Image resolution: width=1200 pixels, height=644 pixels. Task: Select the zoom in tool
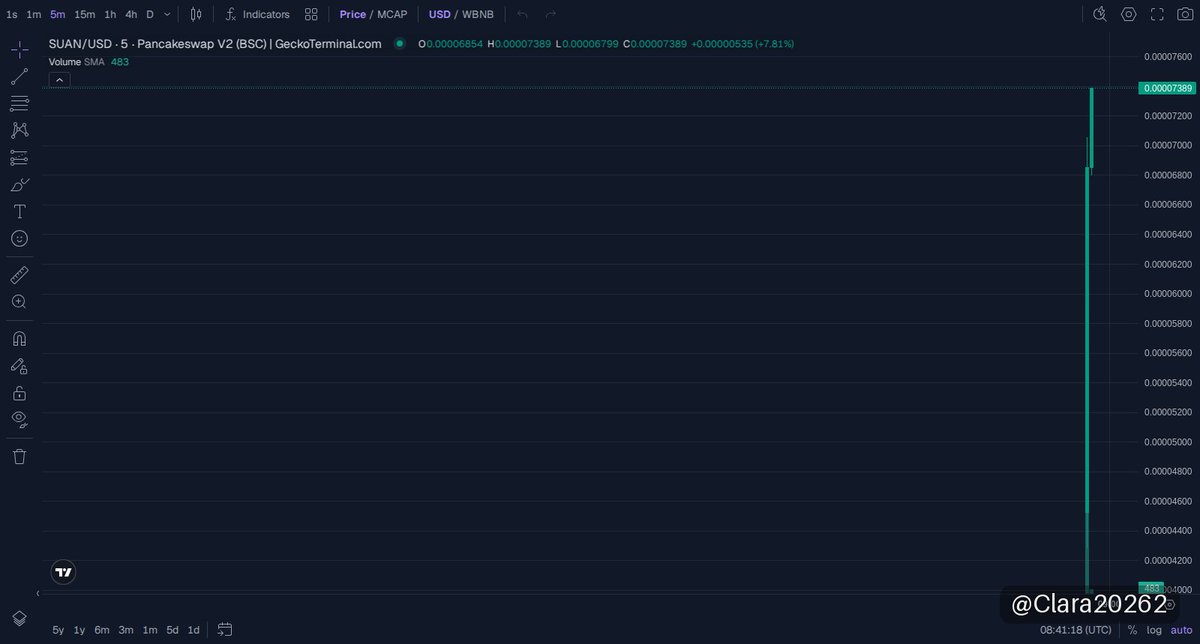click(x=19, y=301)
